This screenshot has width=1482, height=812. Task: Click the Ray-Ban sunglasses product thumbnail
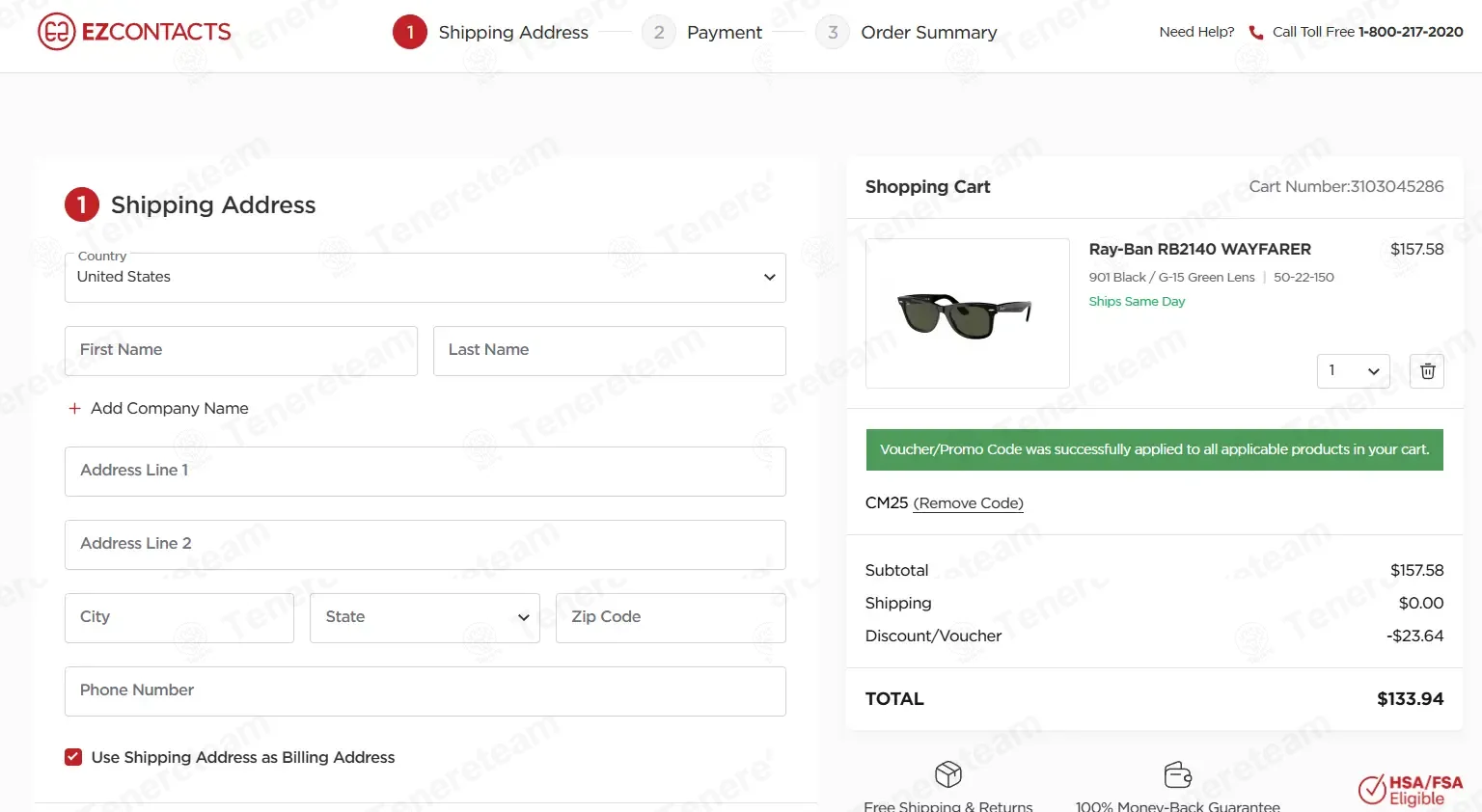point(968,313)
